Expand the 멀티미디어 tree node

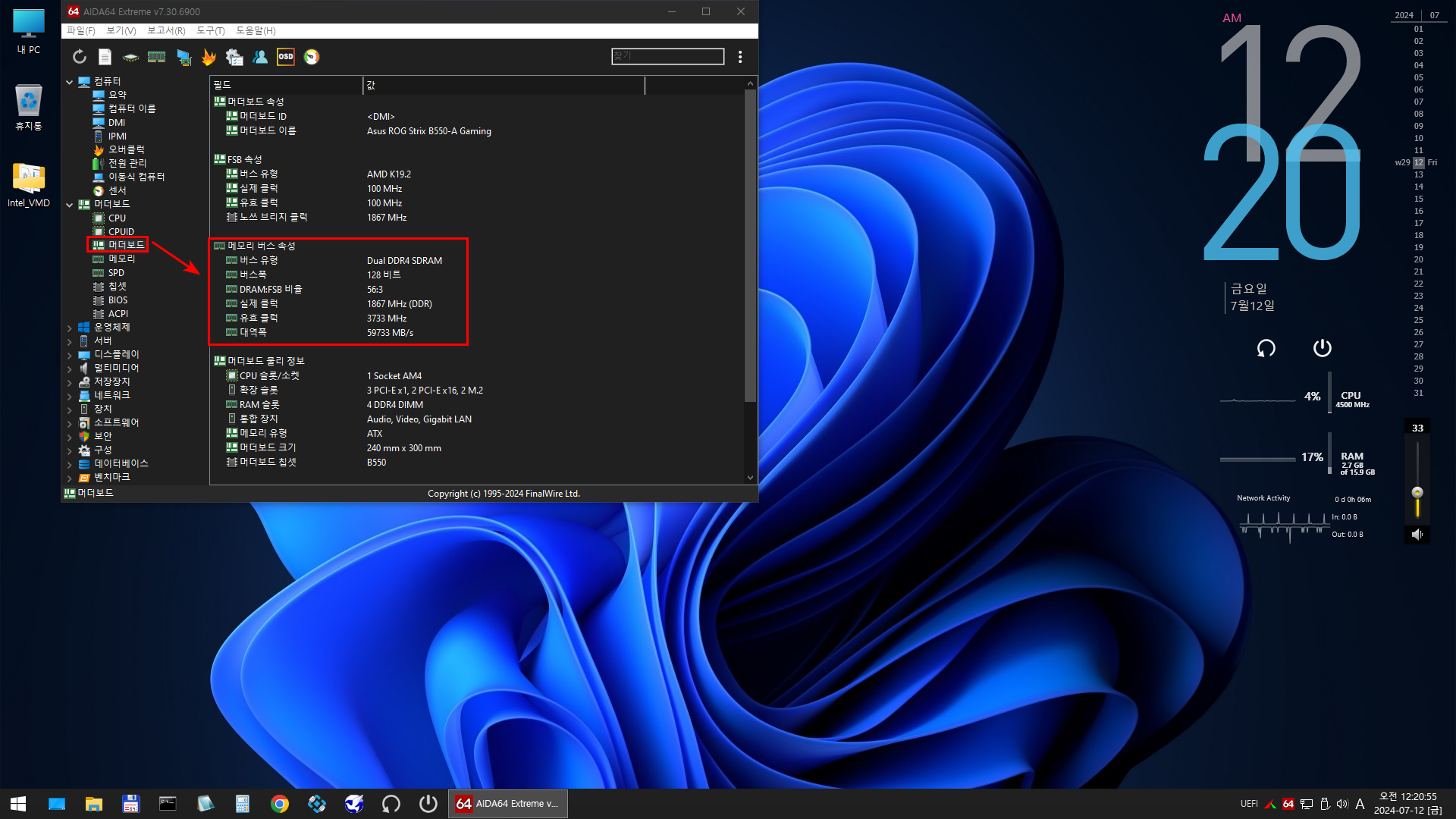(x=69, y=369)
